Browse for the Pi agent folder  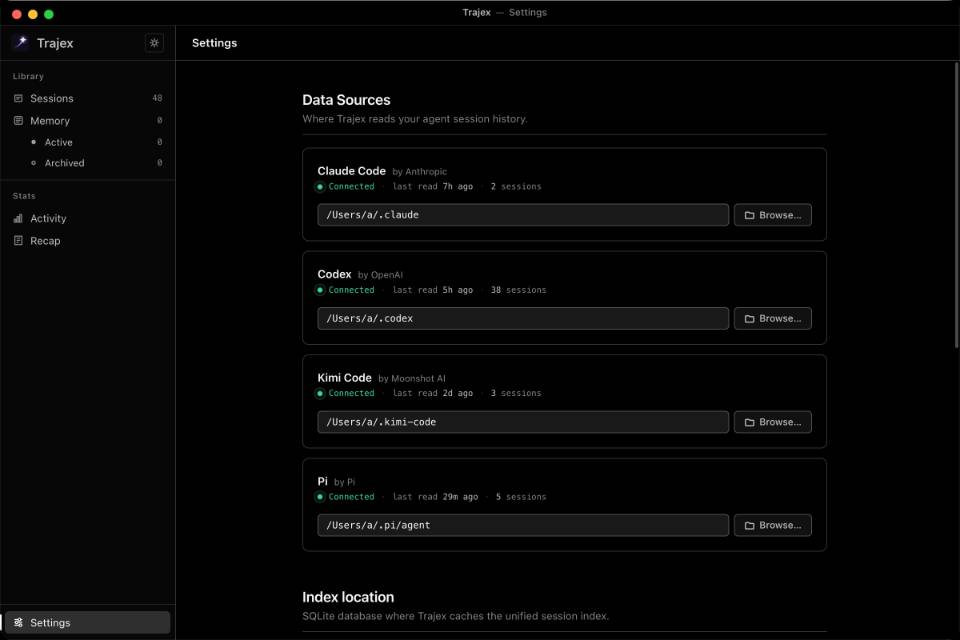773,525
